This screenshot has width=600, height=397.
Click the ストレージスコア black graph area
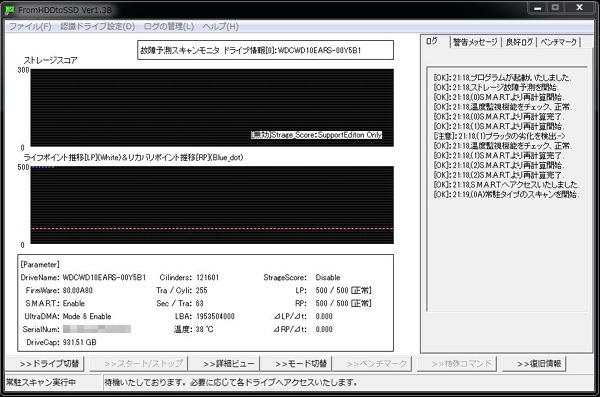212,108
